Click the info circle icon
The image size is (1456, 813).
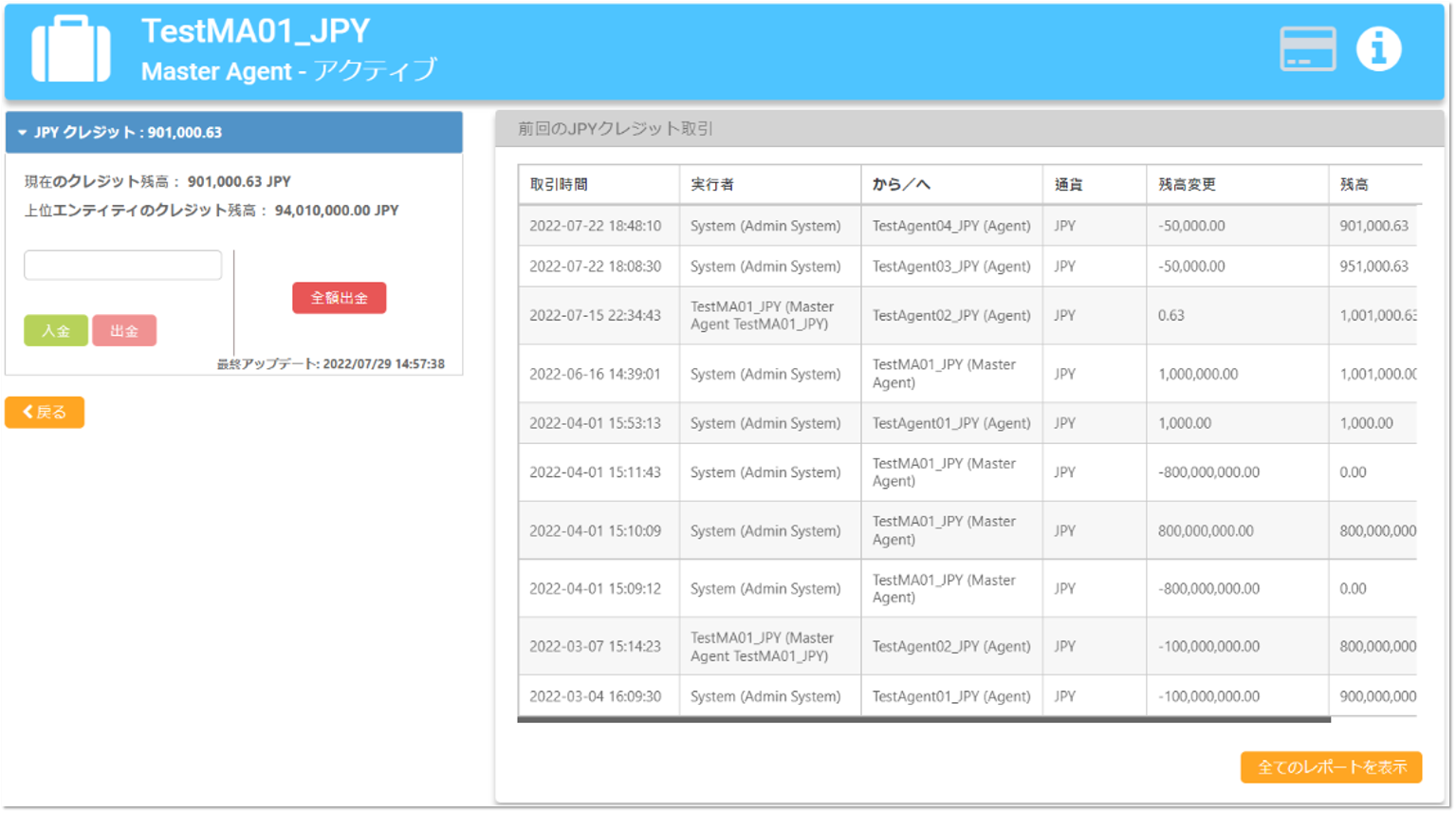(1378, 49)
